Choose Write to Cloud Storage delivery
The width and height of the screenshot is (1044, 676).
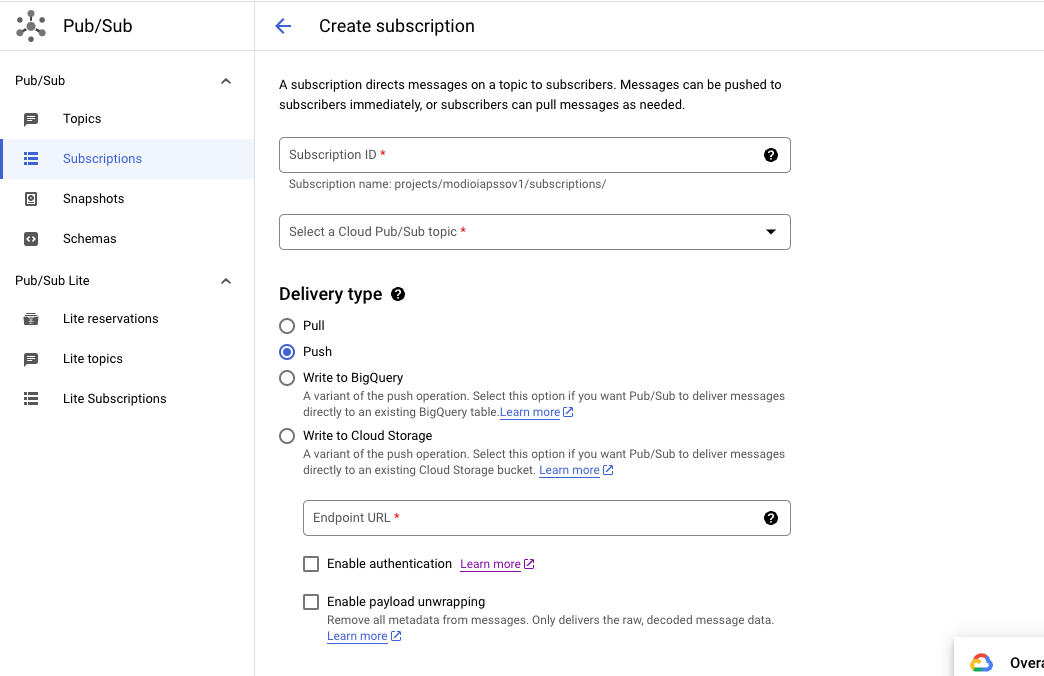287,436
